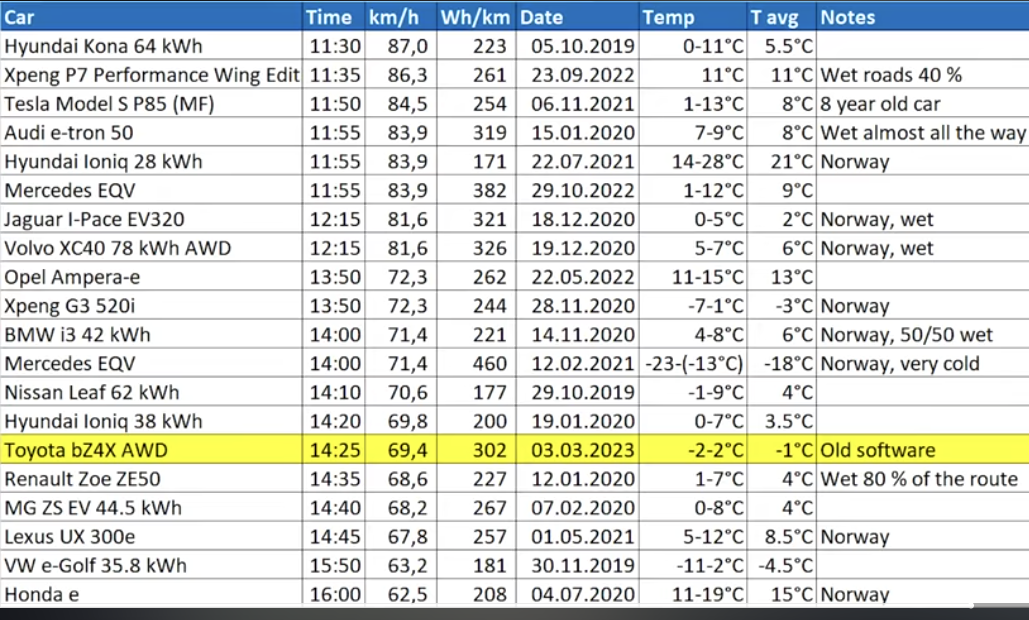Select the '13°C' average temperature cell
The height and width of the screenshot is (620, 1029).
782,277
